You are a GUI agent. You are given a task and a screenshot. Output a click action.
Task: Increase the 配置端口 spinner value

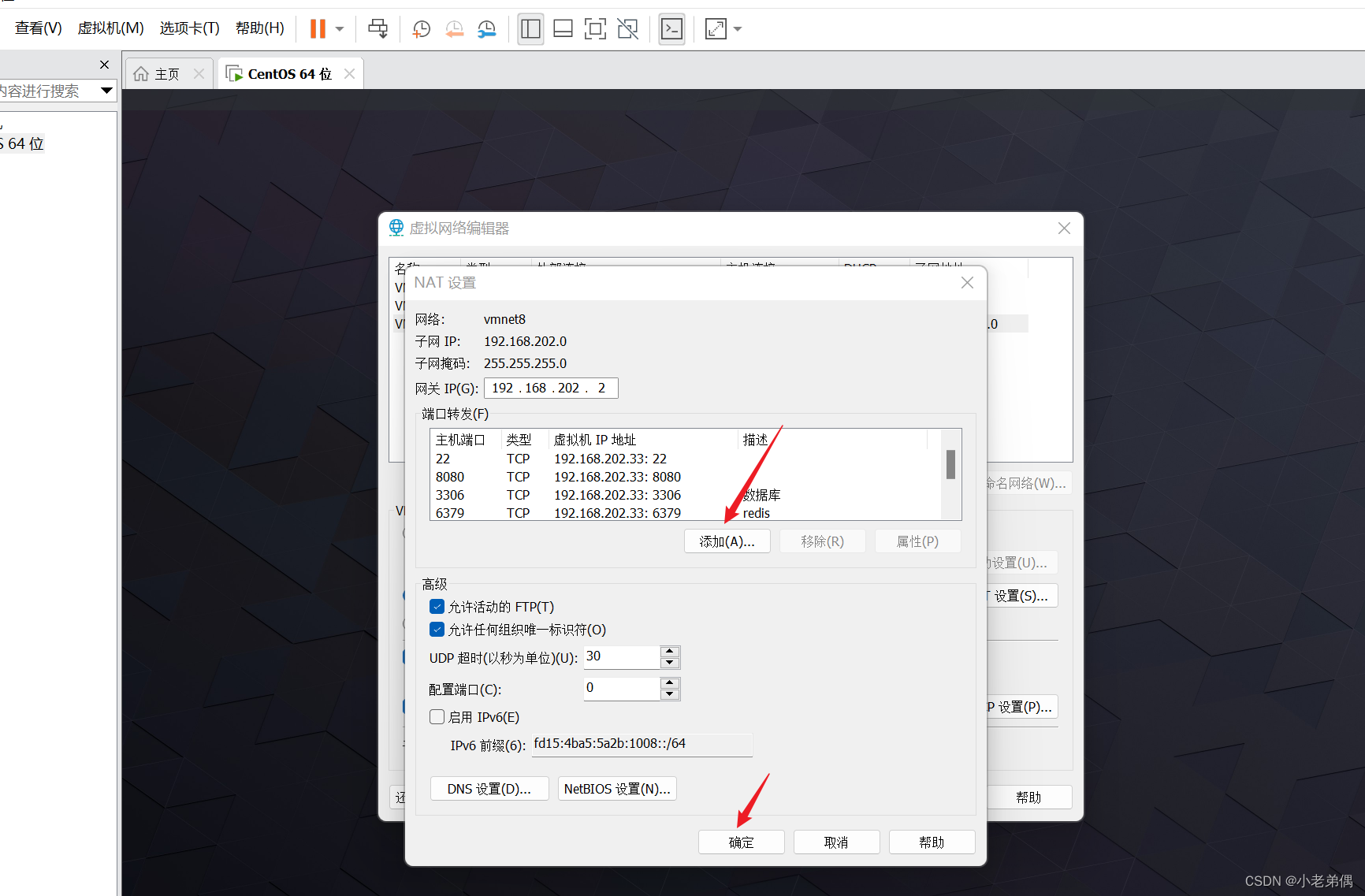(670, 683)
